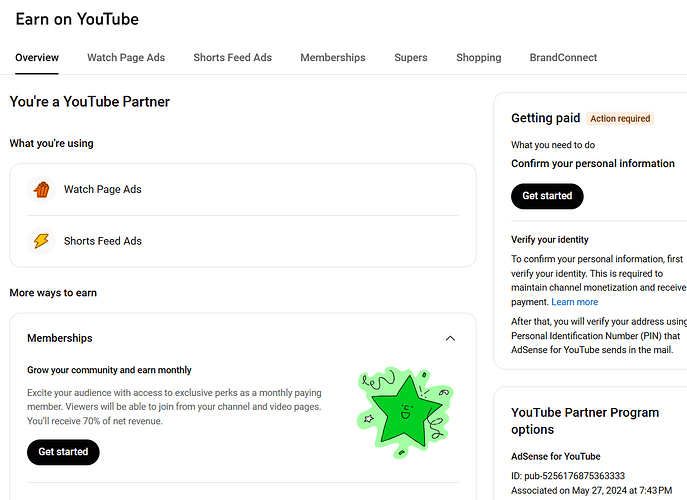Open the Learn more link
The image size is (687, 500).
point(574,302)
